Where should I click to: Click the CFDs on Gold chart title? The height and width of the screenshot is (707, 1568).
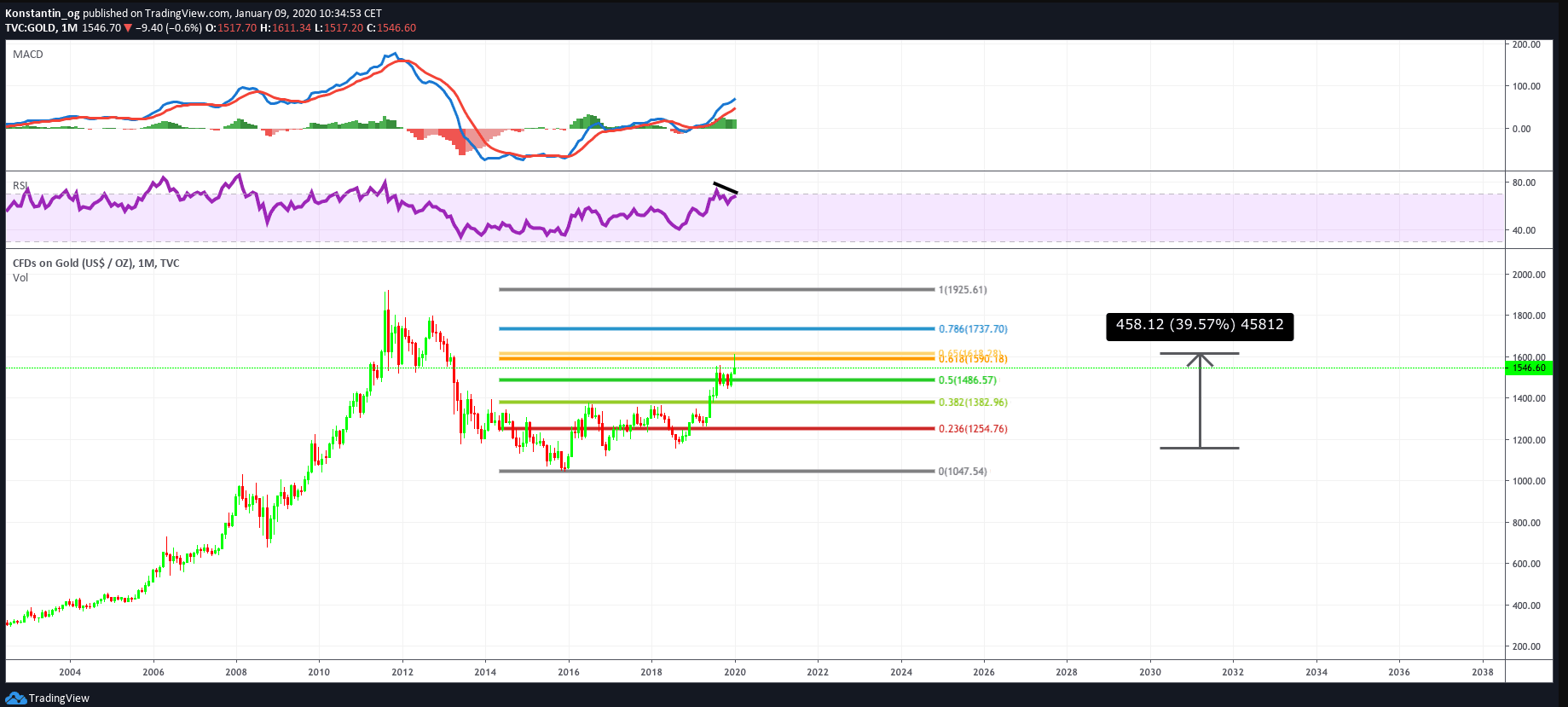tap(95, 263)
